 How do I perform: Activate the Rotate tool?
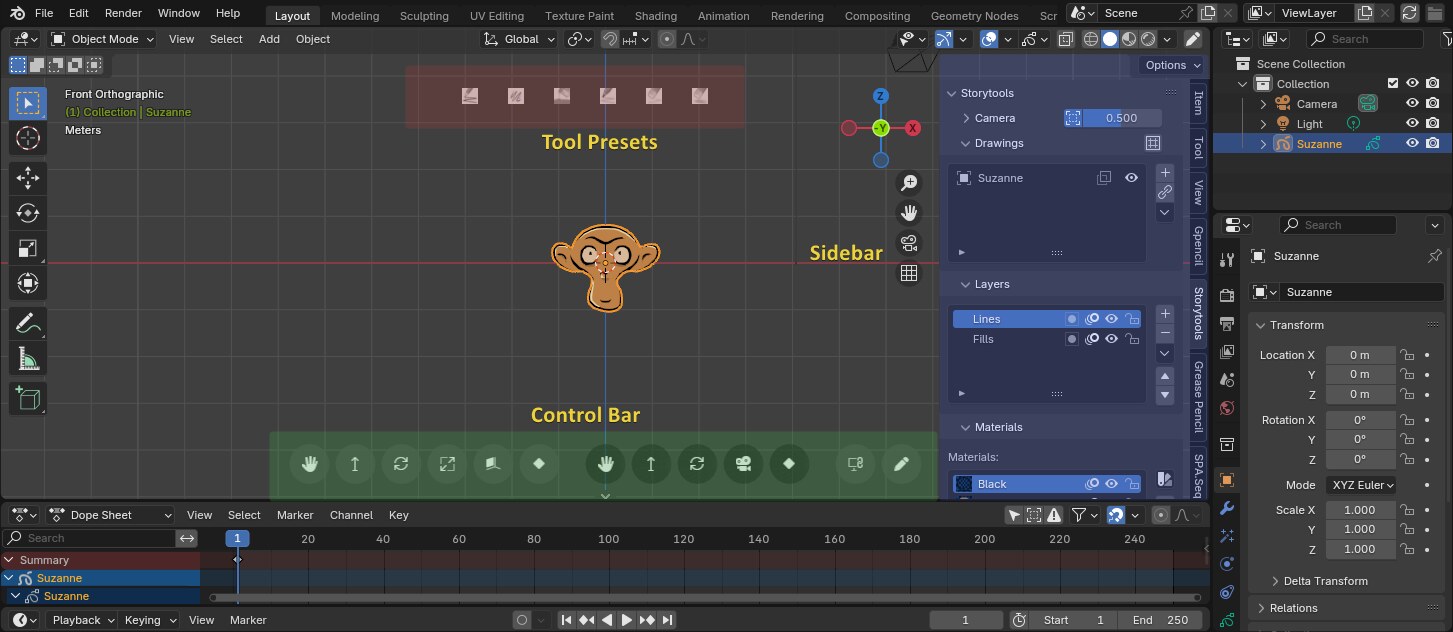(x=28, y=213)
